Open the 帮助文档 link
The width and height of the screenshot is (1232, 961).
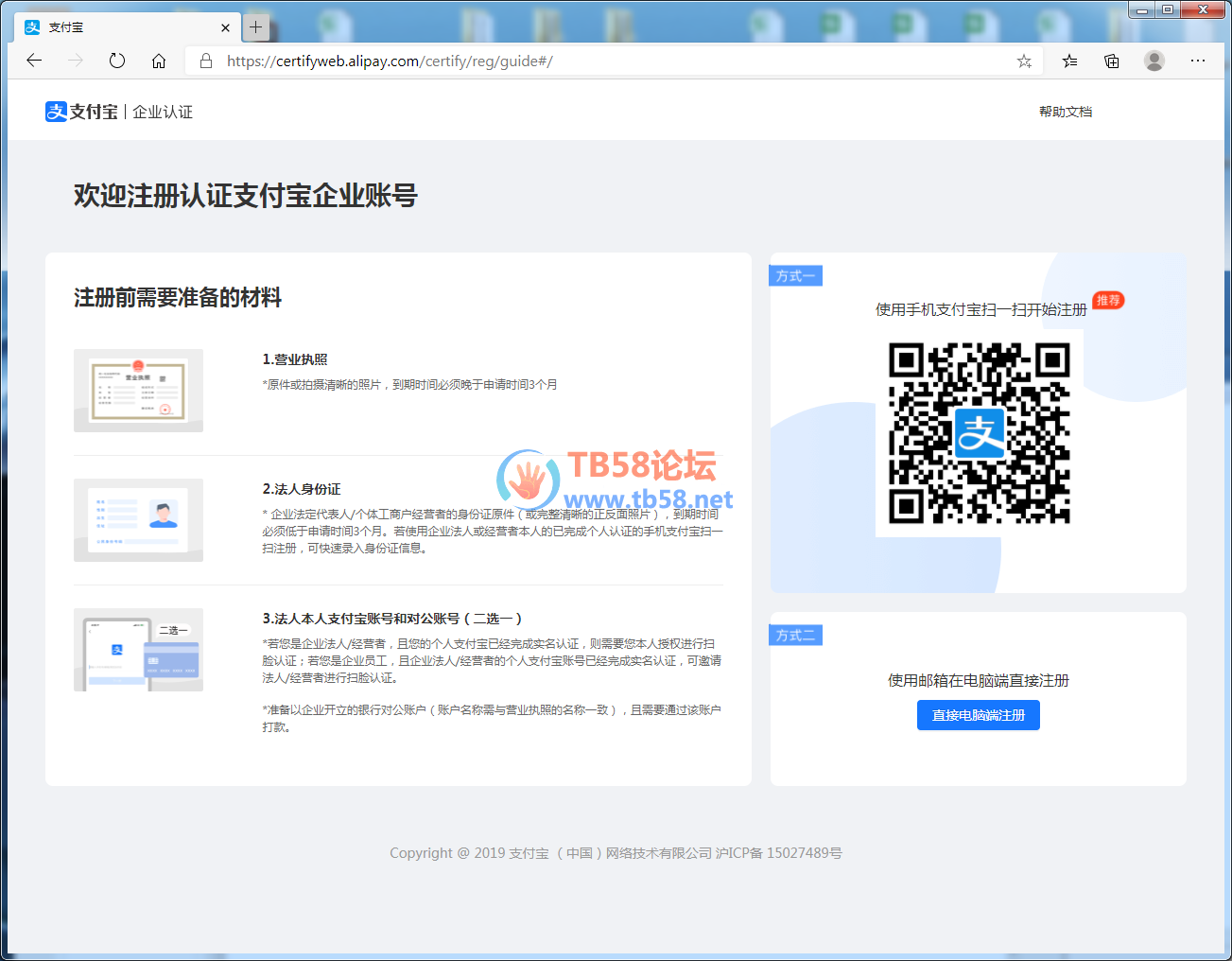(x=1066, y=112)
